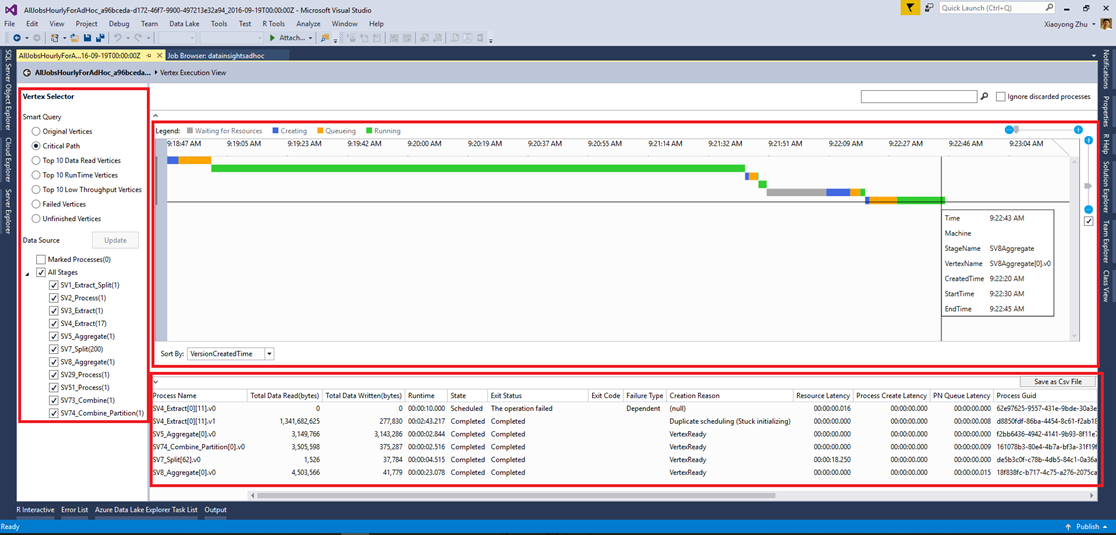Click the Find in Files toolbar icon
The image size is (1116, 535).
click(325, 37)
